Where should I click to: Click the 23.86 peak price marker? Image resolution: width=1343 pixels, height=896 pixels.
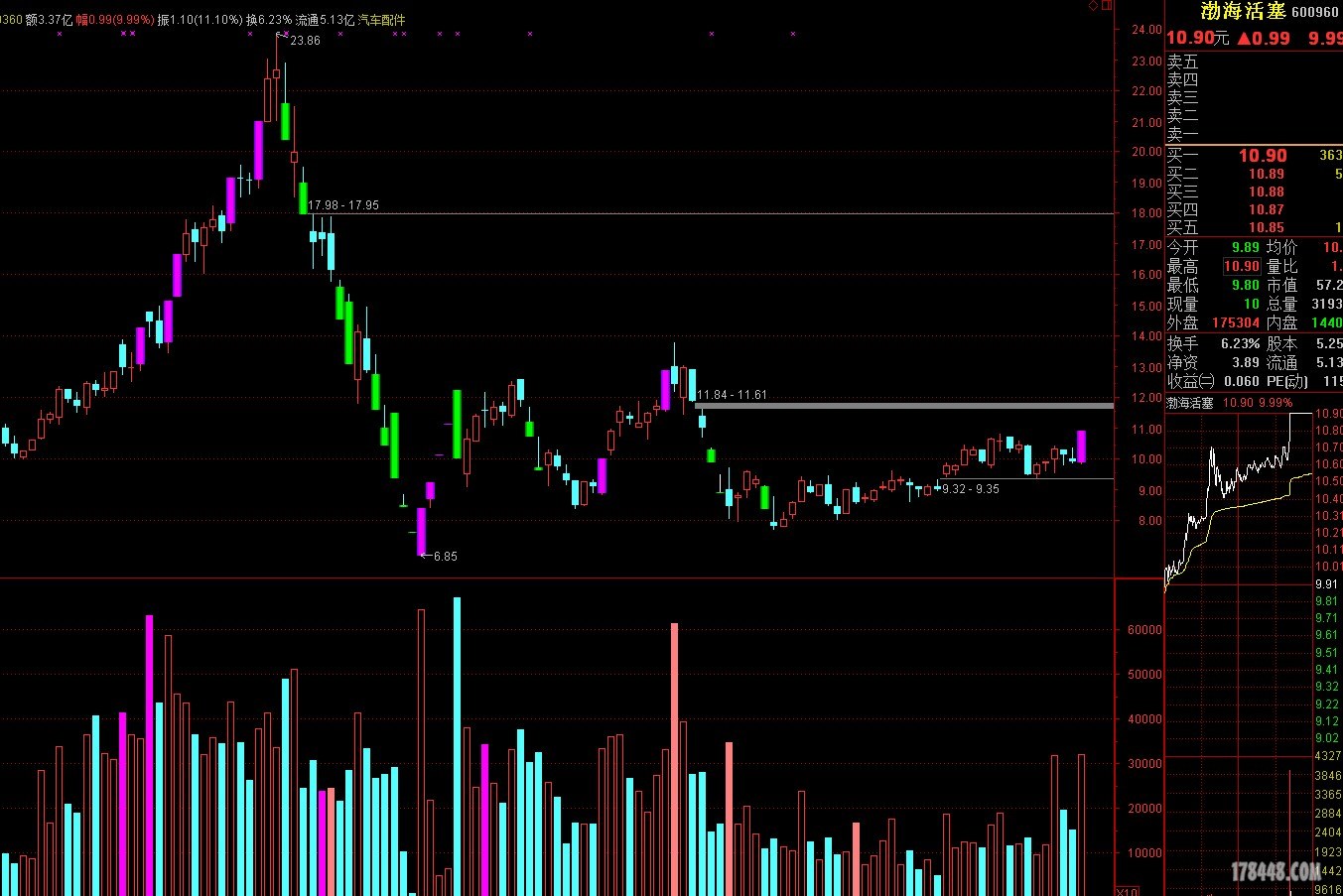tap(305, 41)
